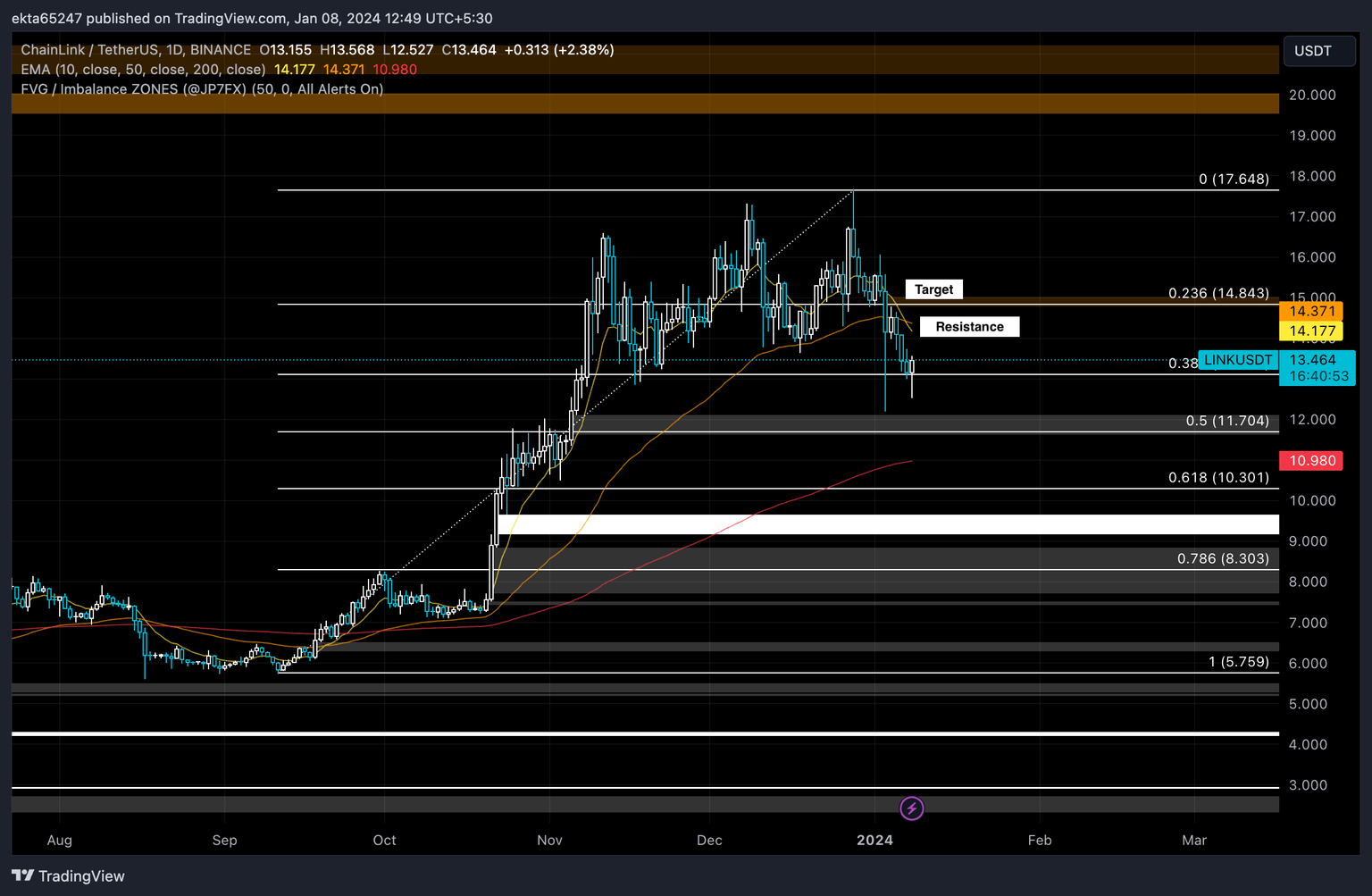Select the 0.236 (14.843) Fibonacci level label

pyautogui.click(x=1218, y=293)
